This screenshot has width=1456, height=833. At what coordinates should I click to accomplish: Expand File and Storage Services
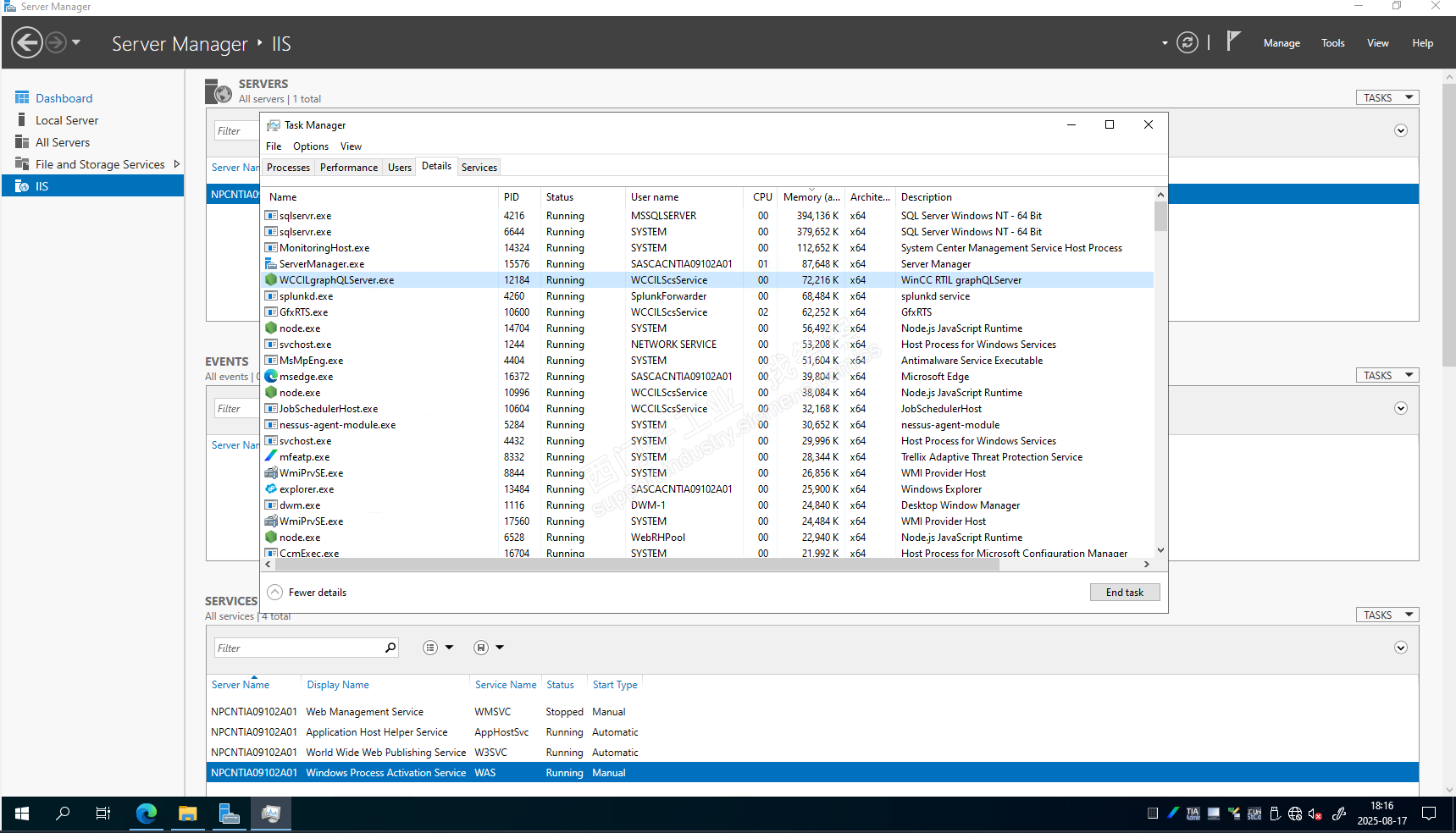tap(177, 164)
